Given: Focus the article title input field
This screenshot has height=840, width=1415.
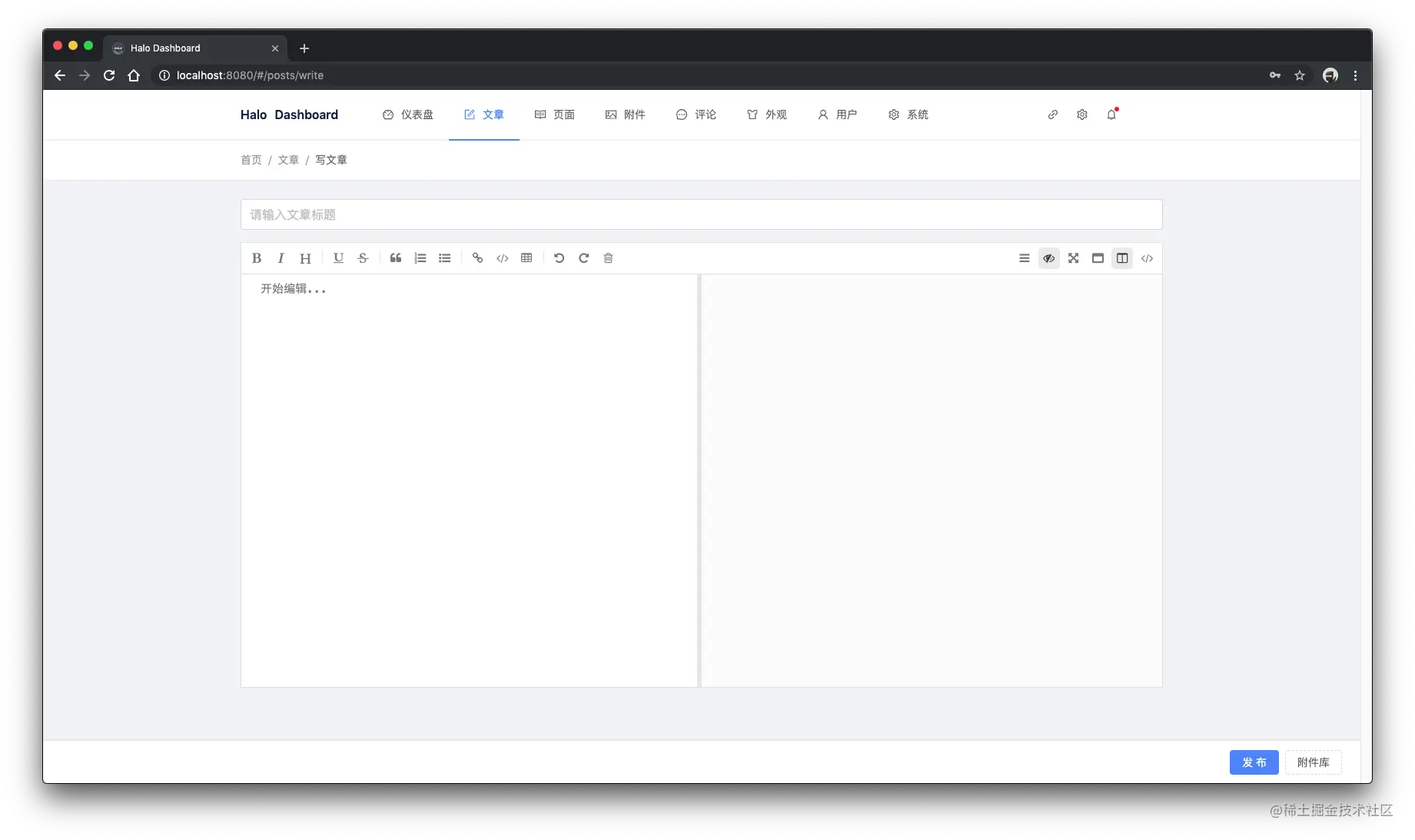Looking at the screenshot, I should tap(701, 214).
